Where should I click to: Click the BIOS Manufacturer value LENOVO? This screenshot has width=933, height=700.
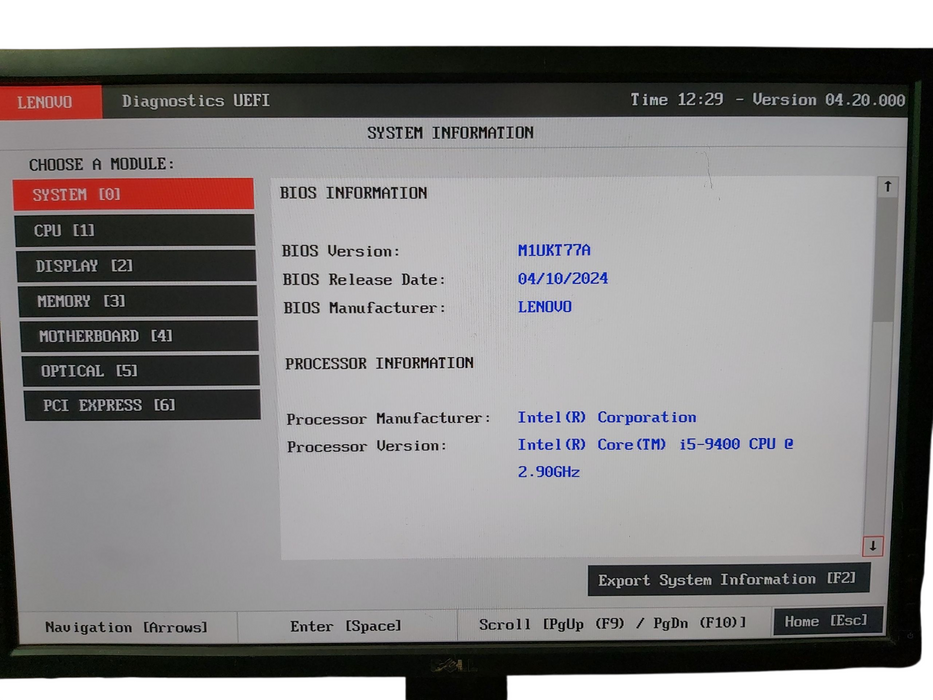click(x=544, y=307)
